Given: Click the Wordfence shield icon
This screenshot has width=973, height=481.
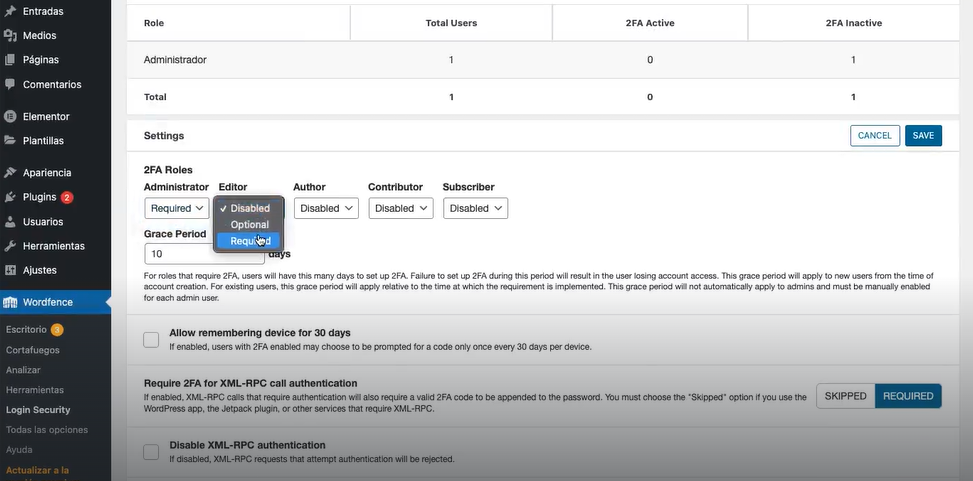Looking at the screenshot, I should click(x=10, y=302).
